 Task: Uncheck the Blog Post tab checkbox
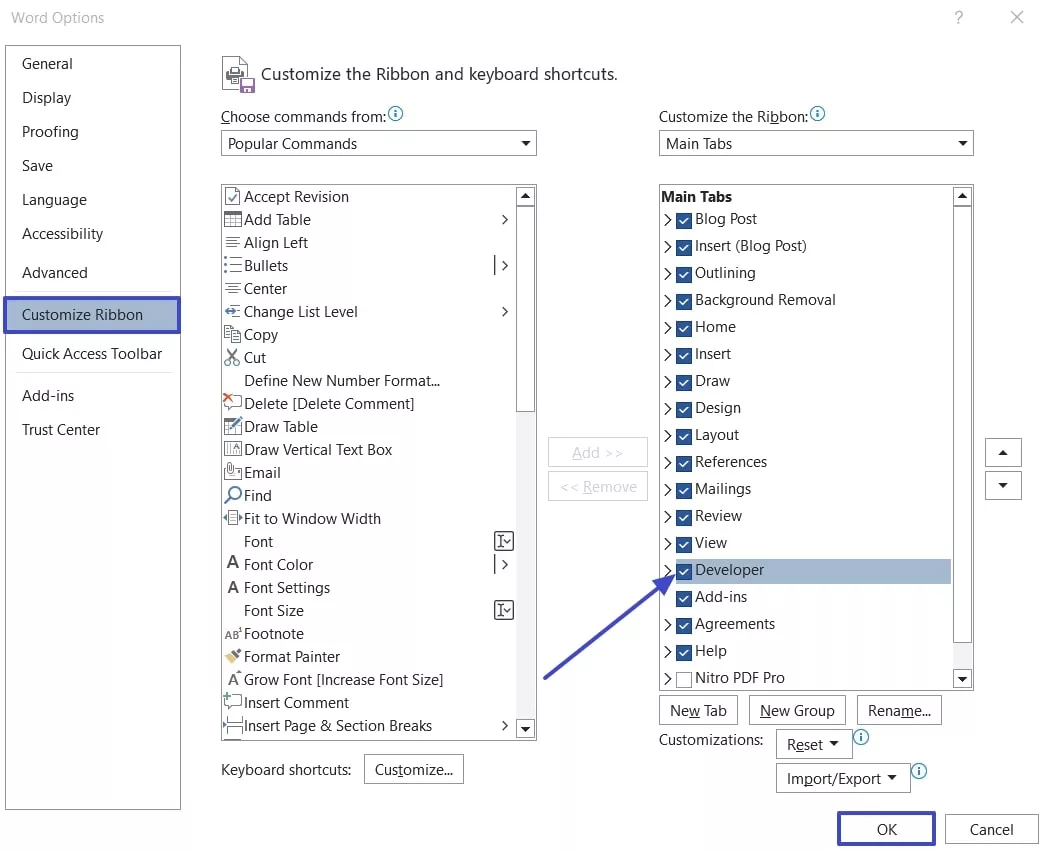click(x=684, y=220)
